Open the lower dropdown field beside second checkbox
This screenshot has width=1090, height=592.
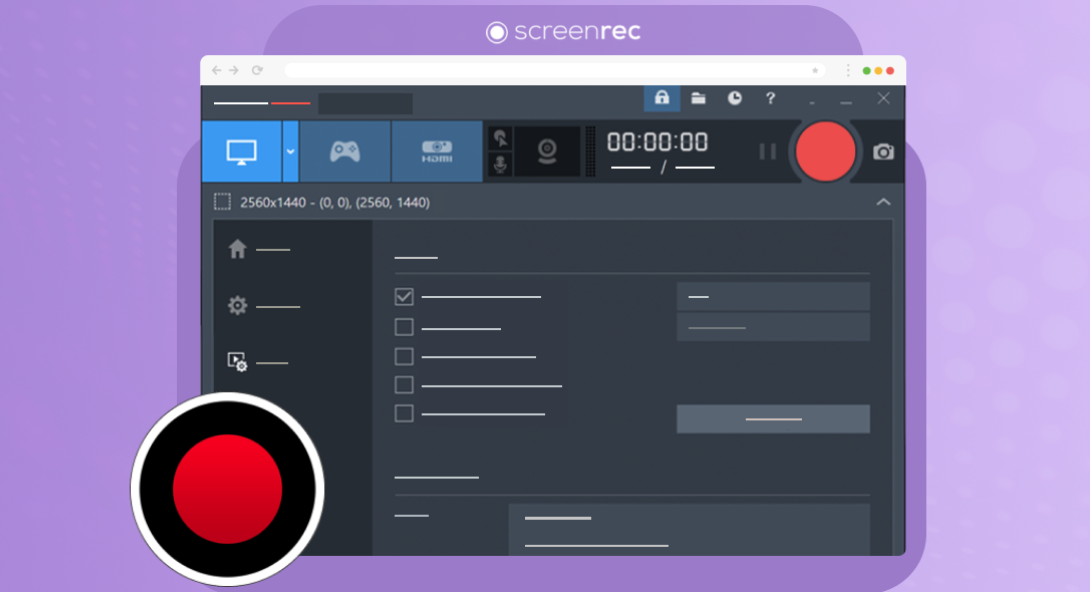773,327
